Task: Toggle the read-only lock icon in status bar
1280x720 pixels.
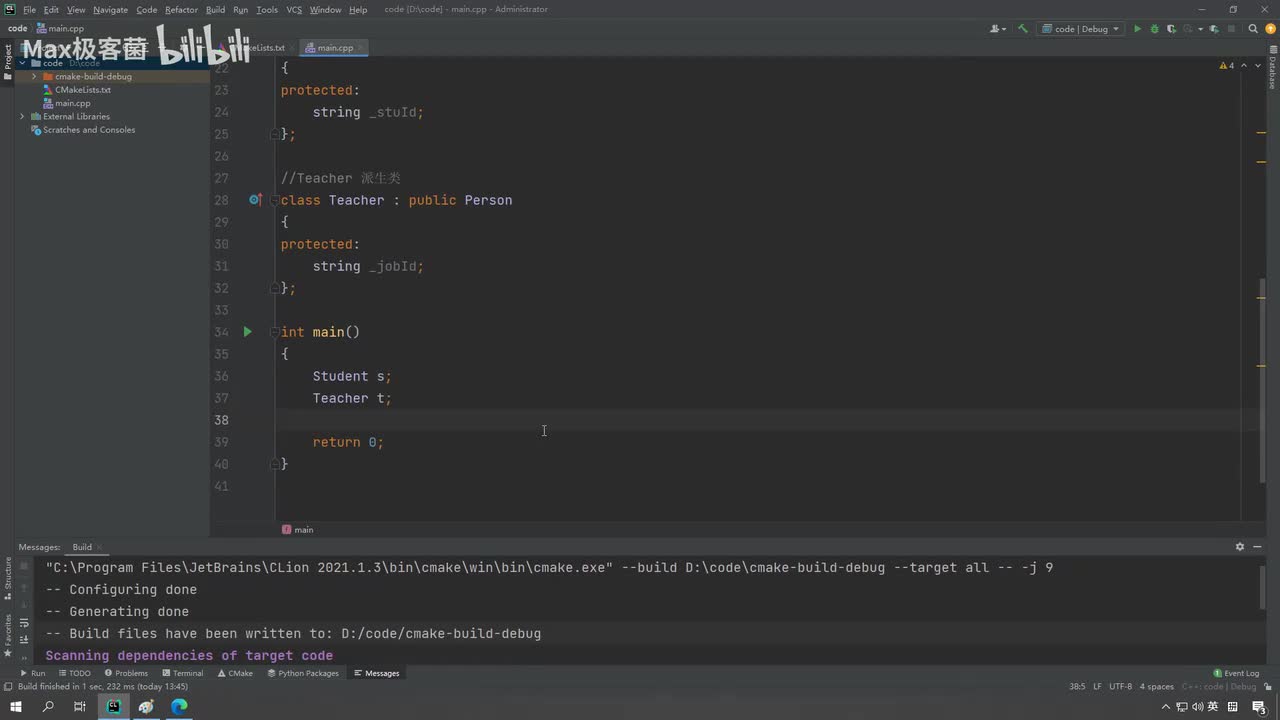Action: 1267,687
